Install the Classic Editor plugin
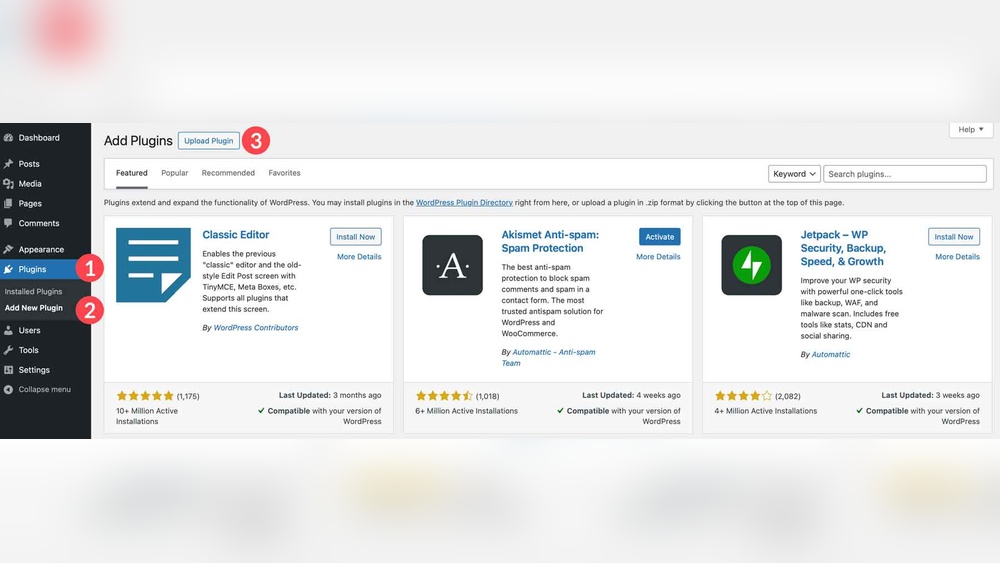Screen dimensions: 1000x563 tap(356, 237)
